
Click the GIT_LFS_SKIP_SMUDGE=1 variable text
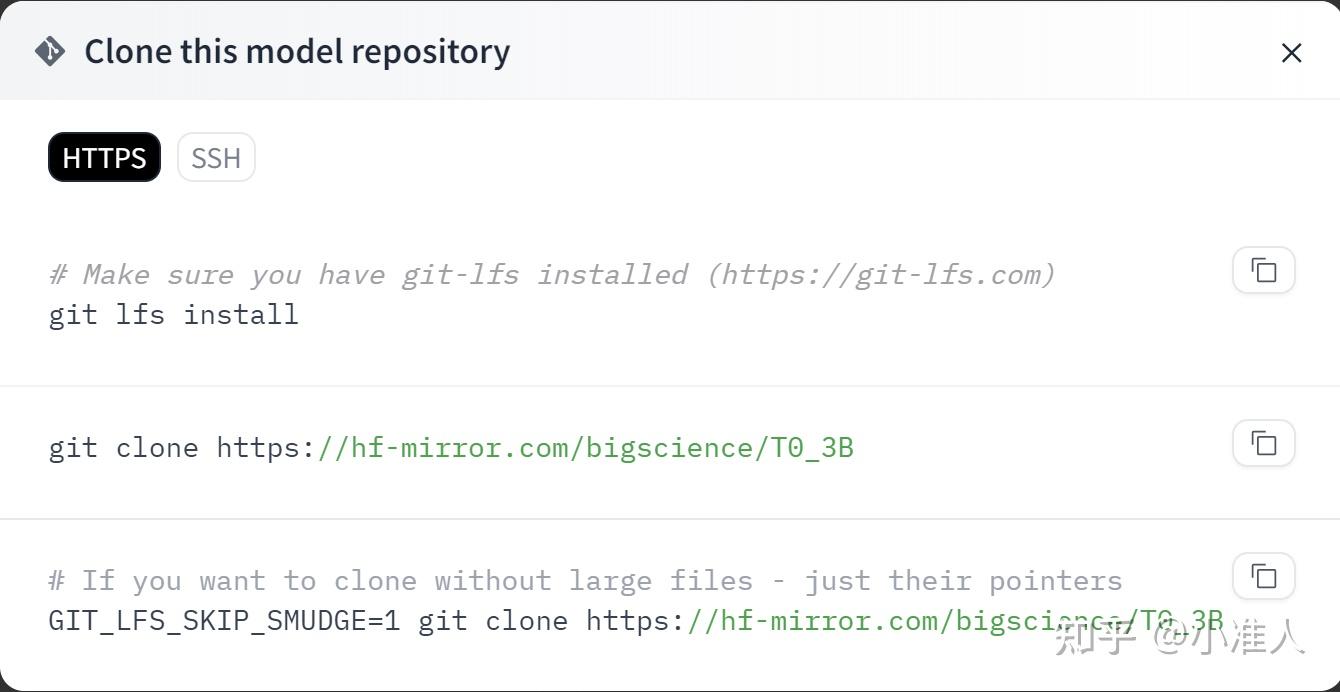pyautogui.click(x=224, y=620)
